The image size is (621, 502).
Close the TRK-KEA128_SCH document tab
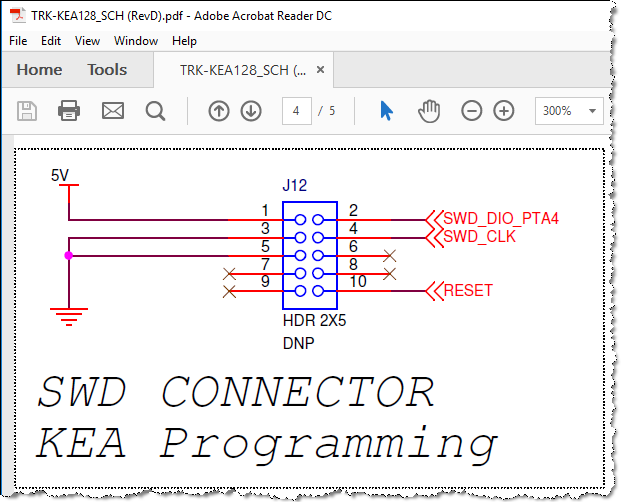tap(320, 70)
